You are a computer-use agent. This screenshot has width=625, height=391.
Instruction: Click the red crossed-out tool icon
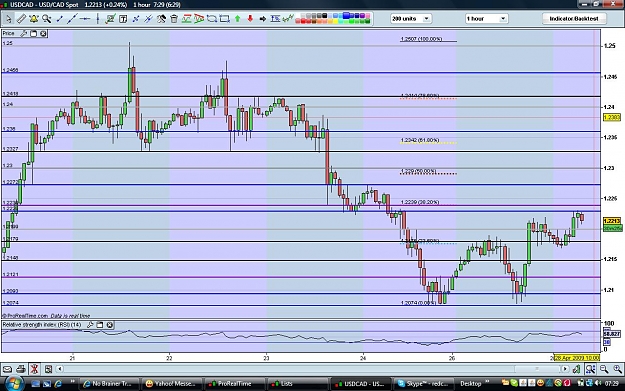pos(34,369)
